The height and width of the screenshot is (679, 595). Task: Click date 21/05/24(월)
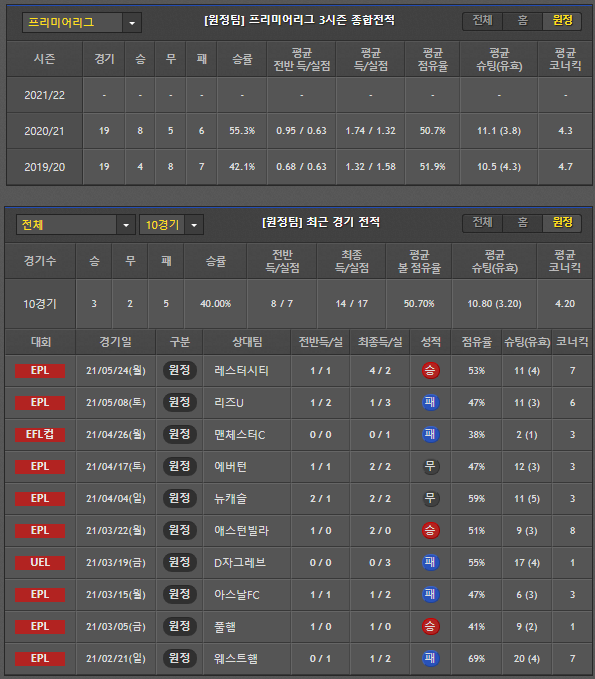pos(116,371)
